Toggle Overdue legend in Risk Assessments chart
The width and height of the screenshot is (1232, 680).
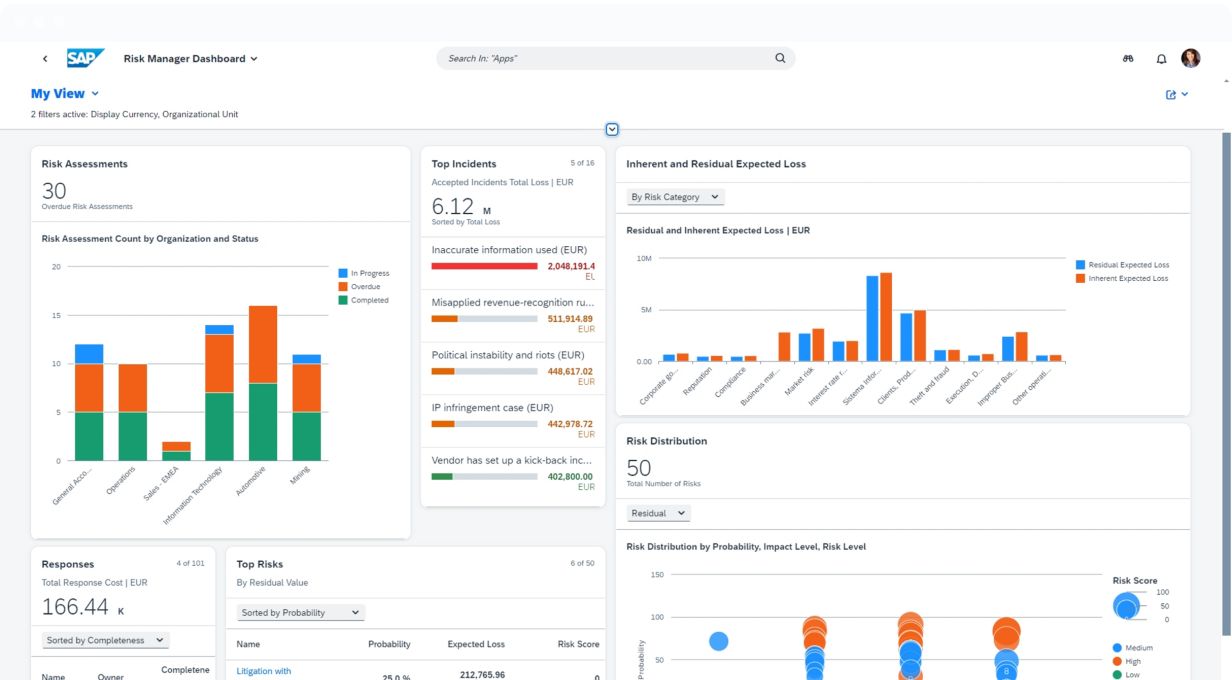point(364,287)
